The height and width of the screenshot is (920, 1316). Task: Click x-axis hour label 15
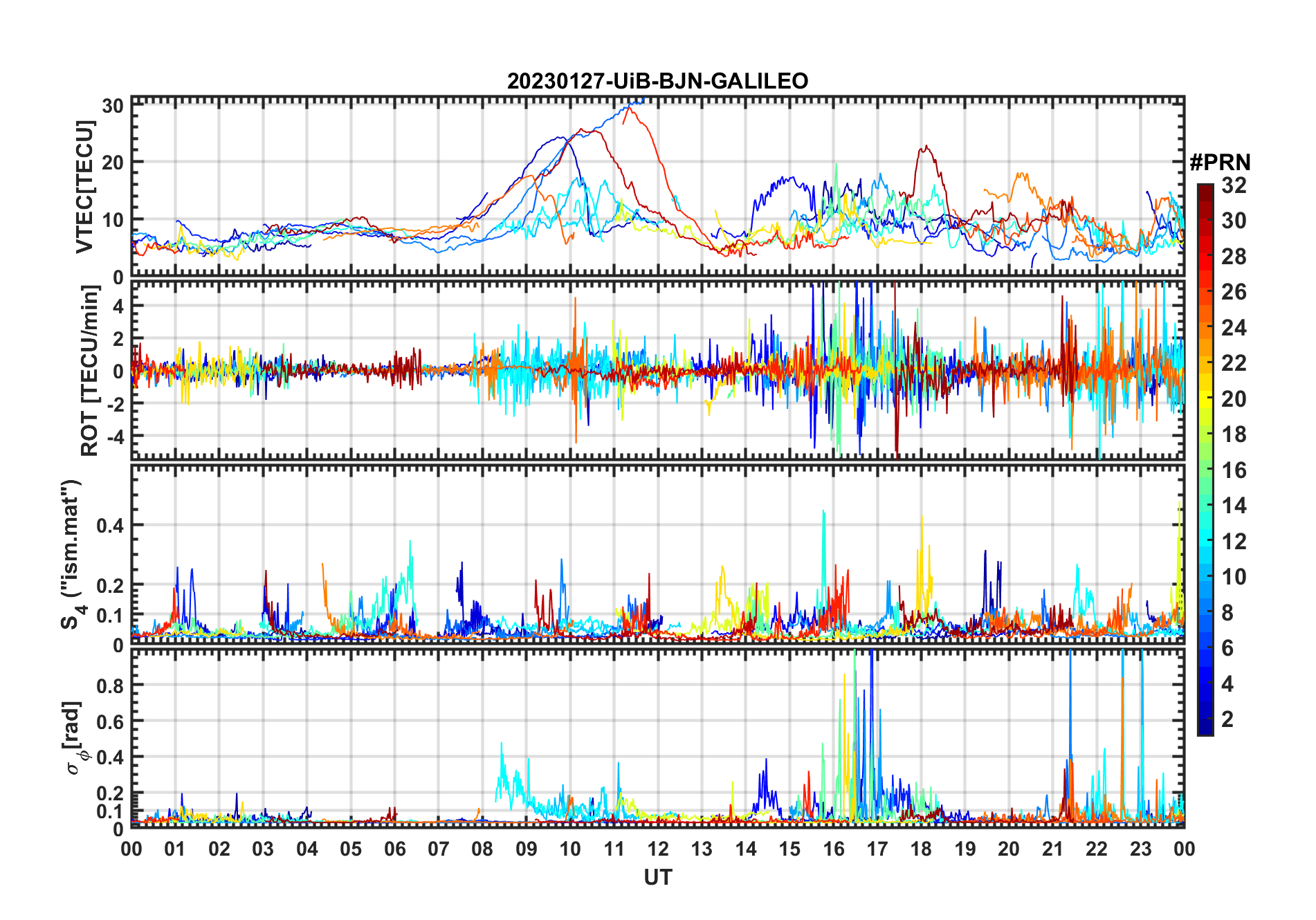coord(789,849)
